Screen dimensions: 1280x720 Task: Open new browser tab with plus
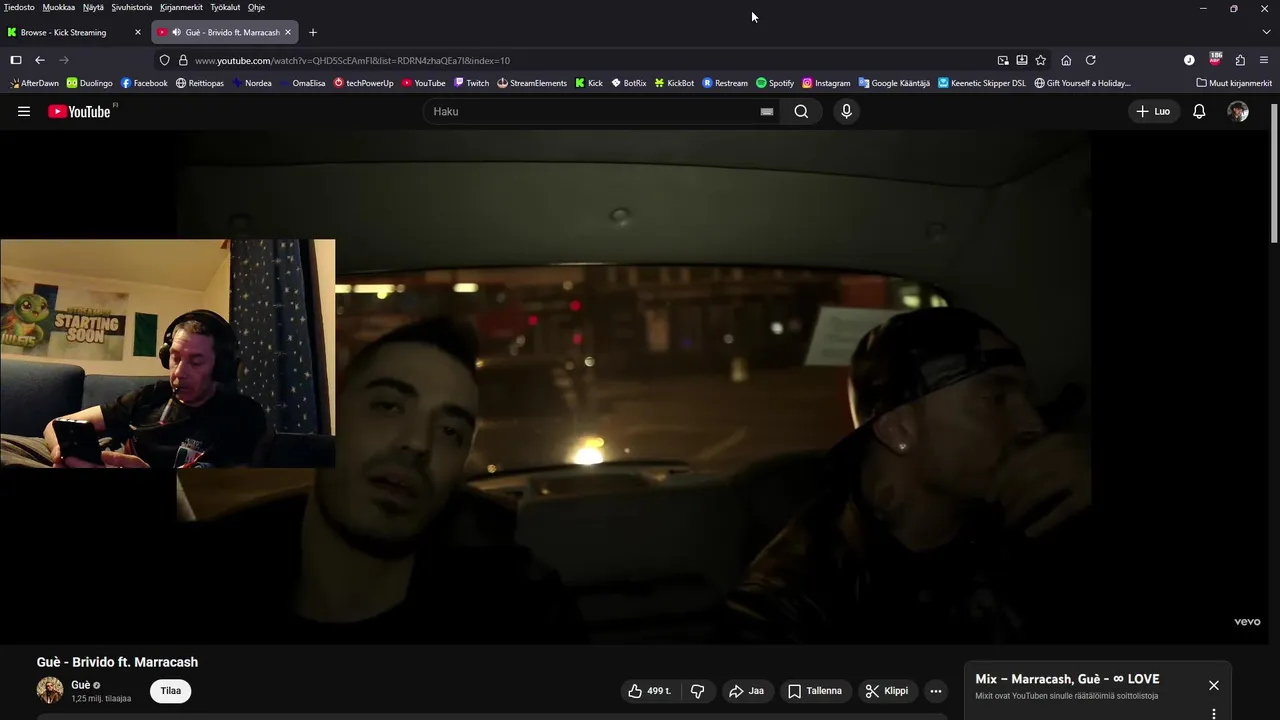(313, 32)
